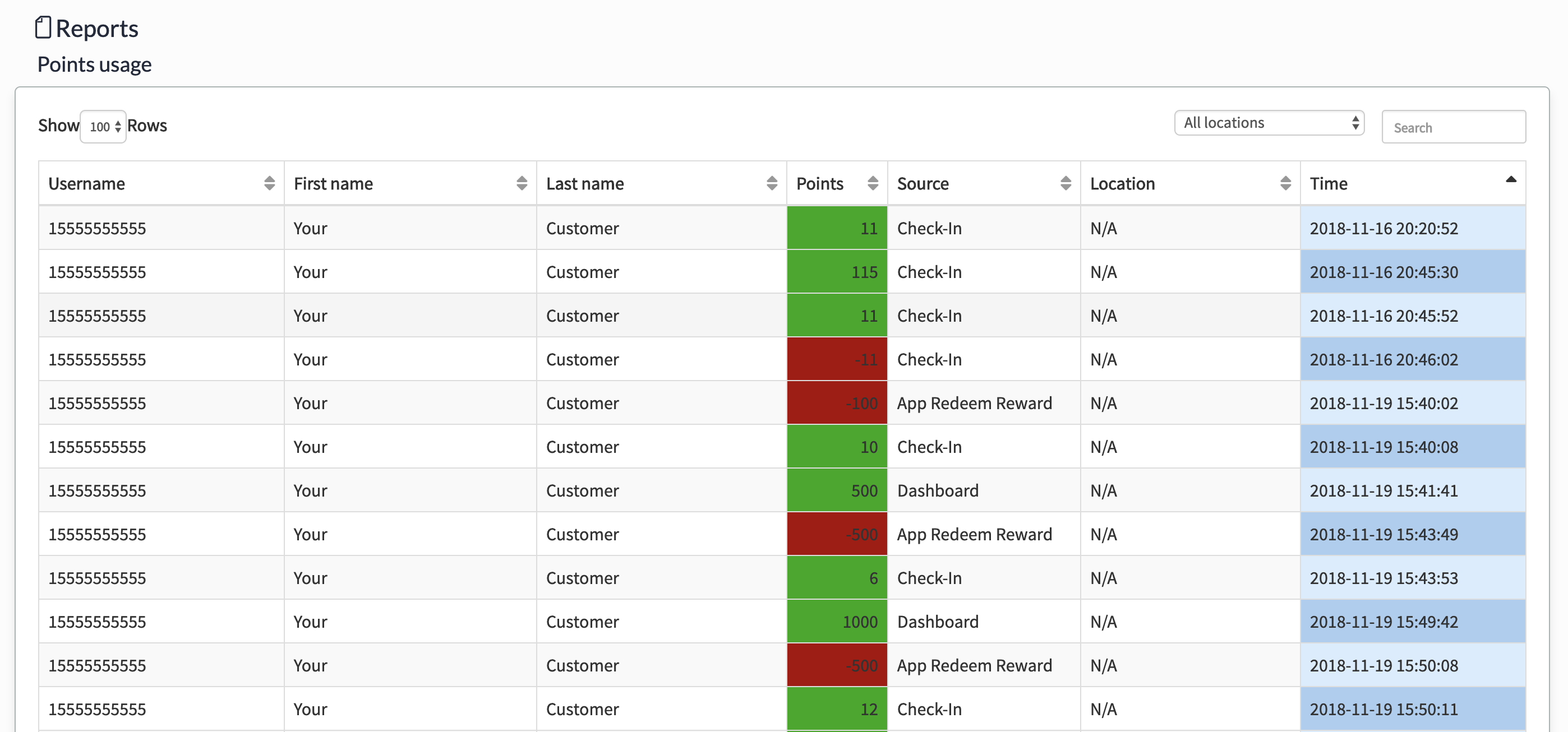
Task: Click Dashboard source in the 1000 points row
Action: tap(938, 621)
